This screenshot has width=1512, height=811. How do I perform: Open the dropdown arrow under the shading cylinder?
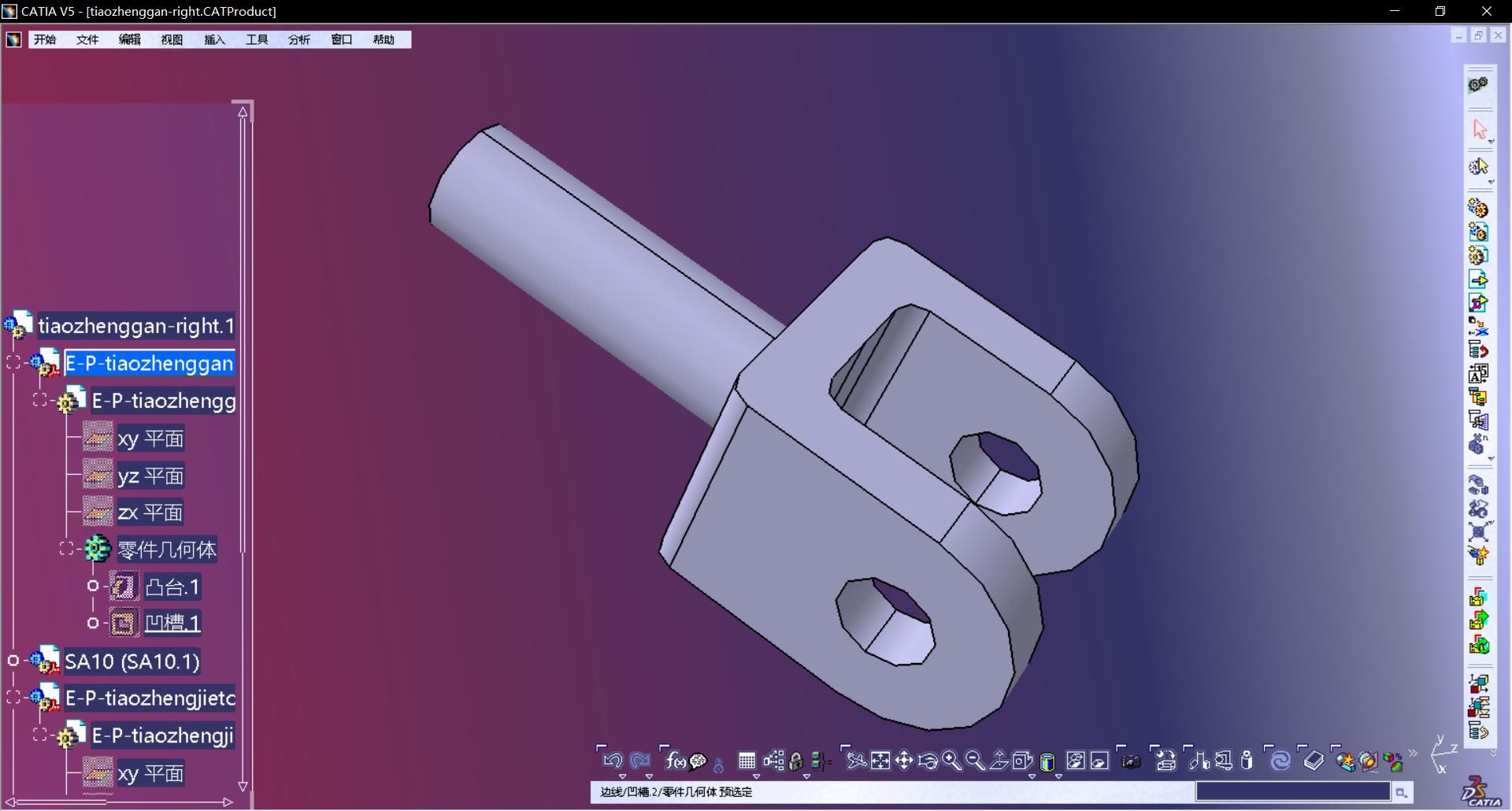coord(1058,776)
